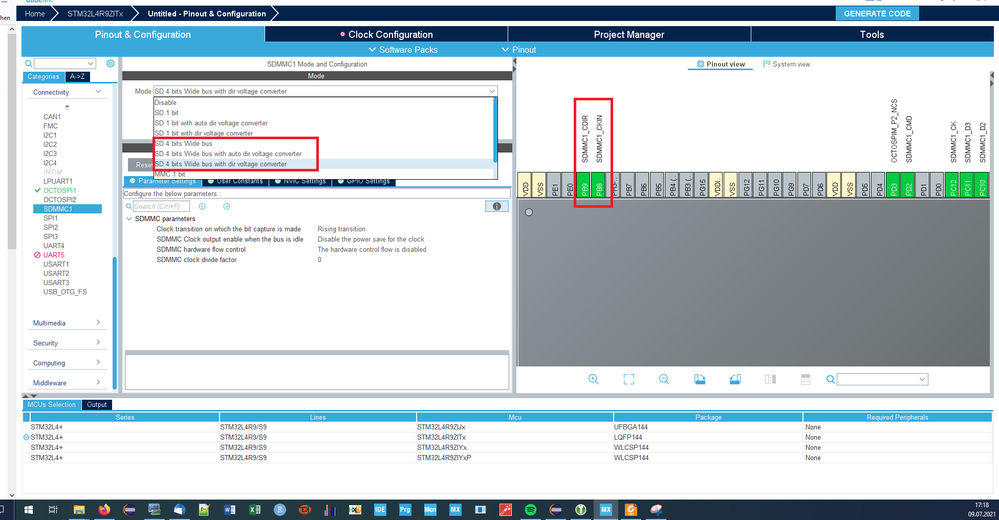Screen dimensions: 999x520
Task: Collapse the SDMMC parameters group
Action: [x=129, y=219]
